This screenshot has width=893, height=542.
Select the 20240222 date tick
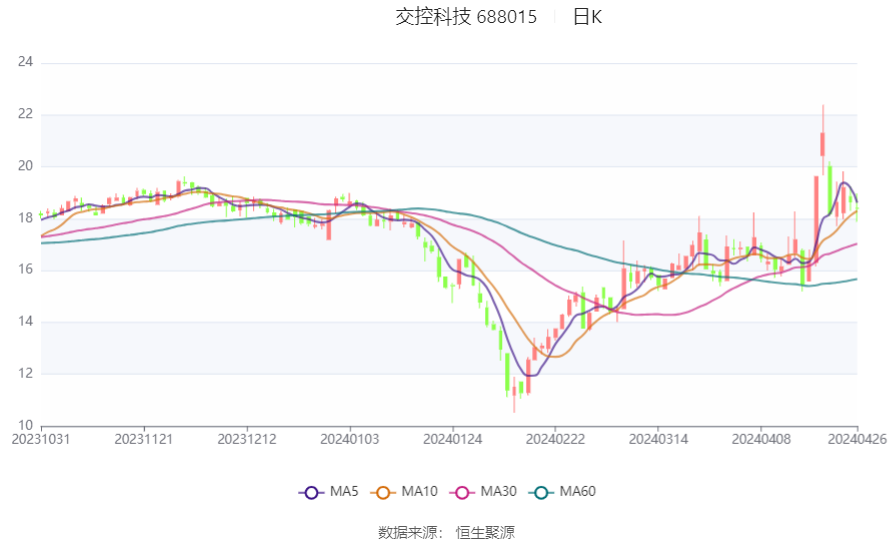(x=555, y=440)
